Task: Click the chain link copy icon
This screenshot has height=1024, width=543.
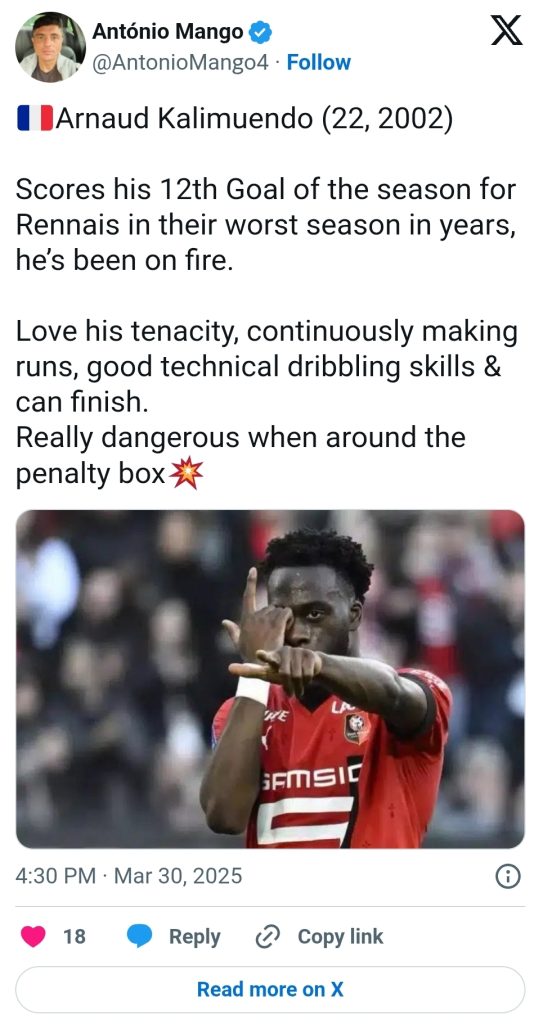Action: point(267,937)
